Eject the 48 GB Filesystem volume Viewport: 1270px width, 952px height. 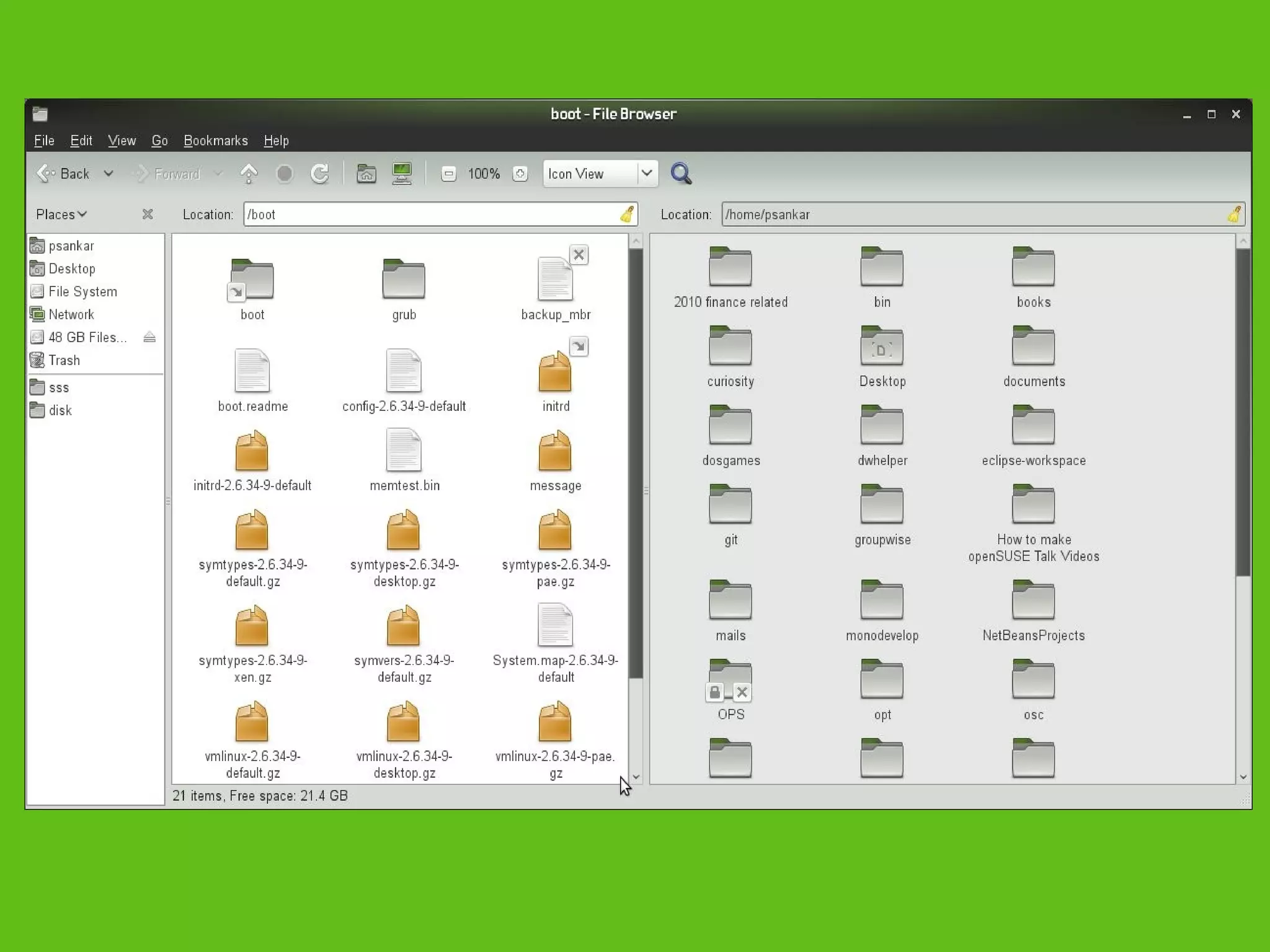point(149,337)
